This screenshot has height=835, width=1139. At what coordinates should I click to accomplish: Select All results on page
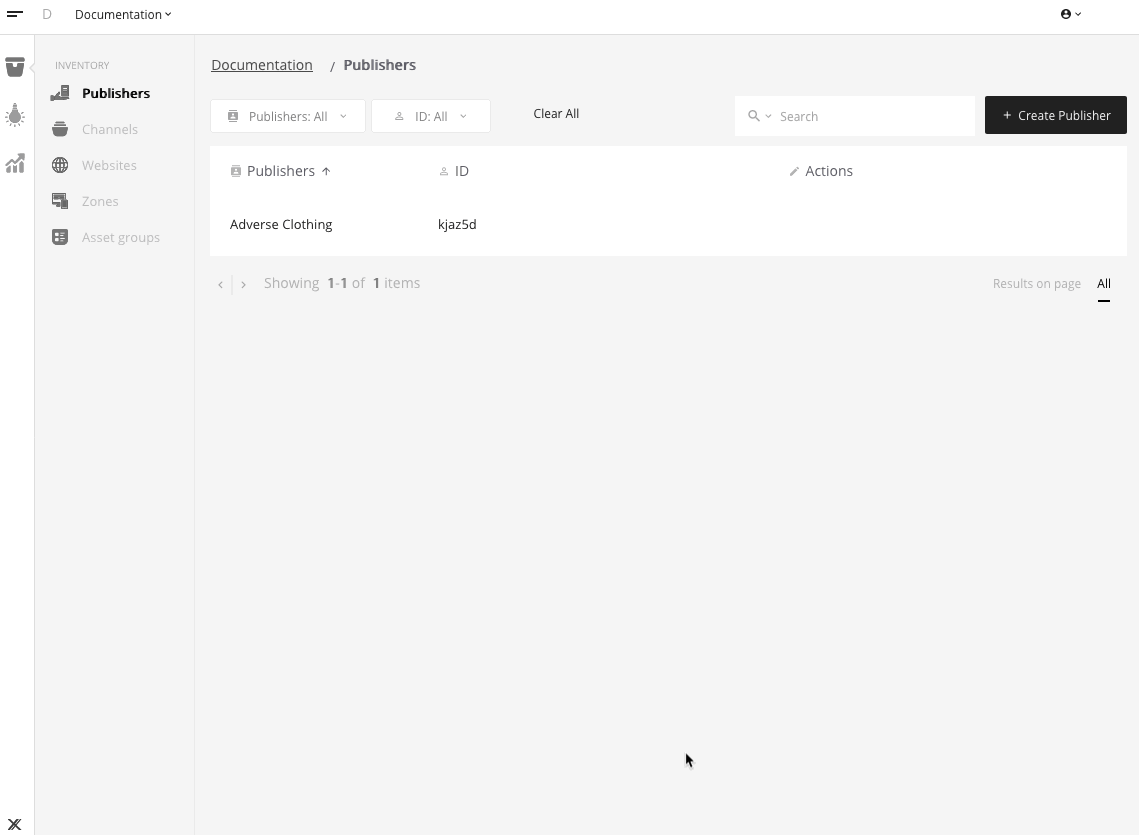[x=1103, y=283]
